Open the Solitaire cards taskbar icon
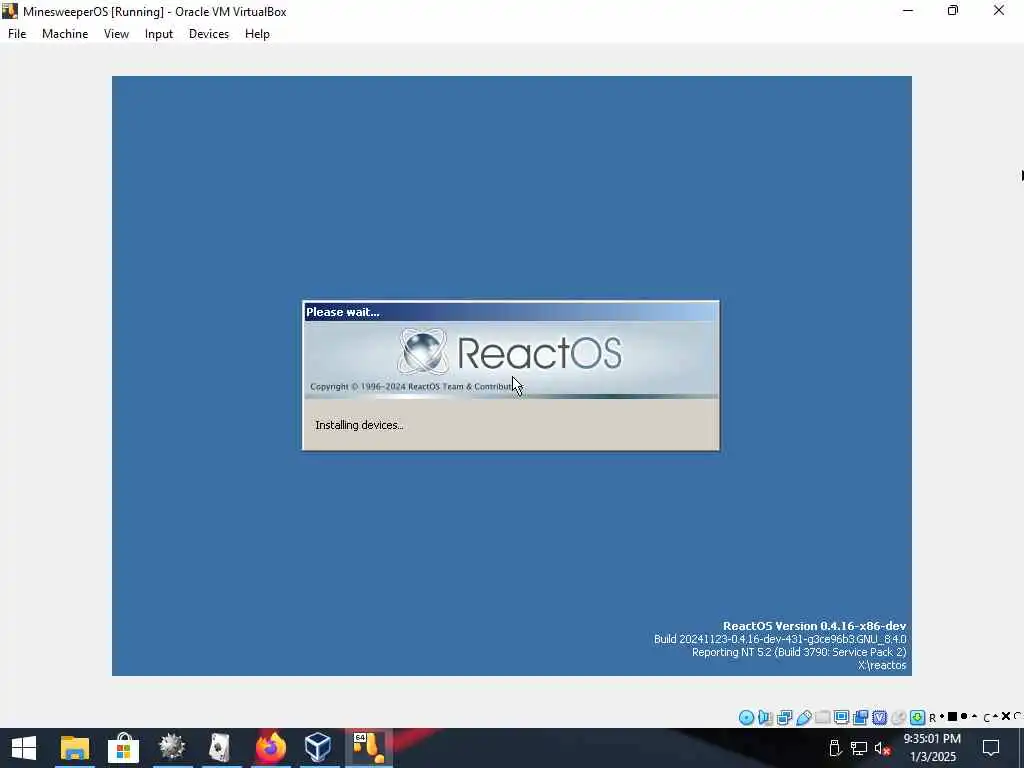Viewport: 1024px width, 768px height. tap(220, 748)
